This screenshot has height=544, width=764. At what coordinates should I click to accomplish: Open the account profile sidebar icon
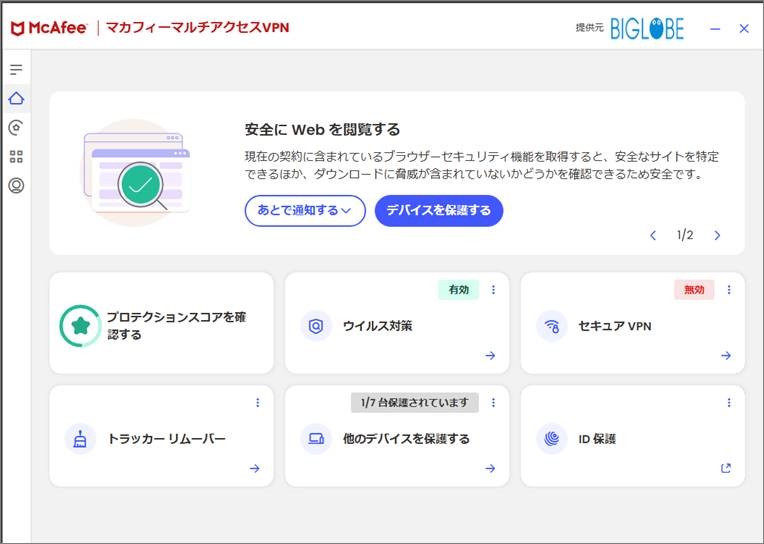coord(16,186)
